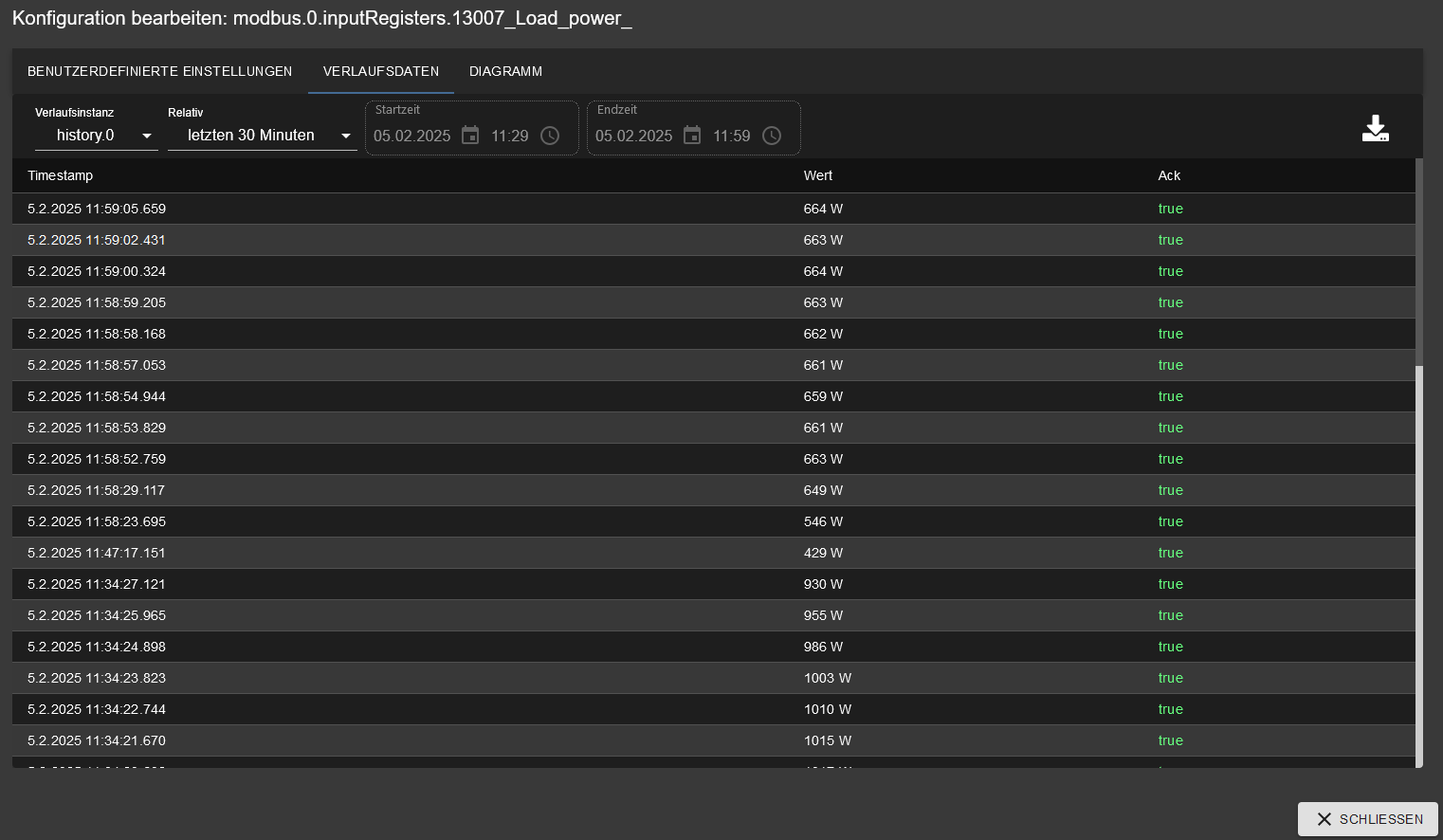Click the 1003 W value cell
1443x840 pixels.
point(828,678)
